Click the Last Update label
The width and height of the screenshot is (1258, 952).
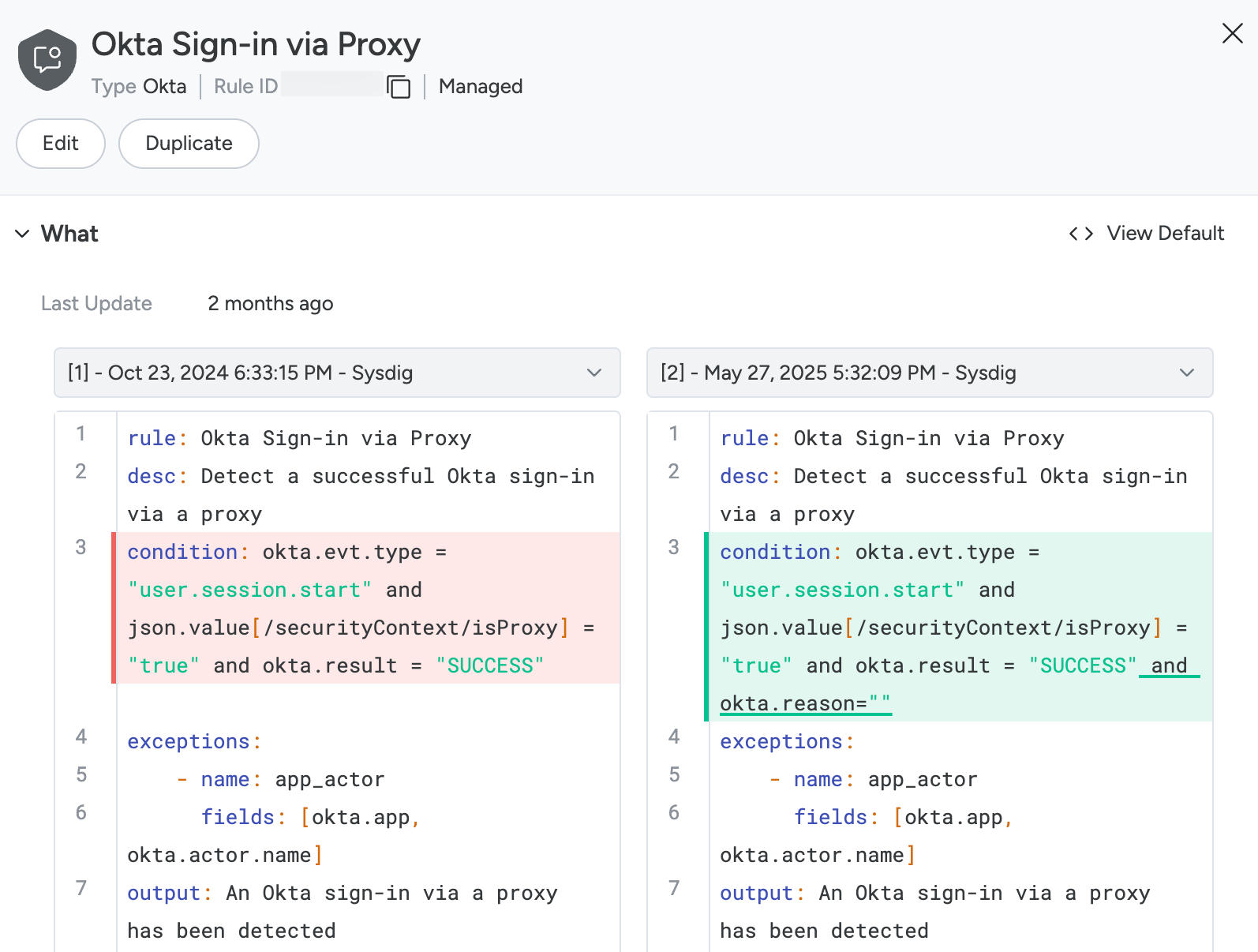click(96, 304)
